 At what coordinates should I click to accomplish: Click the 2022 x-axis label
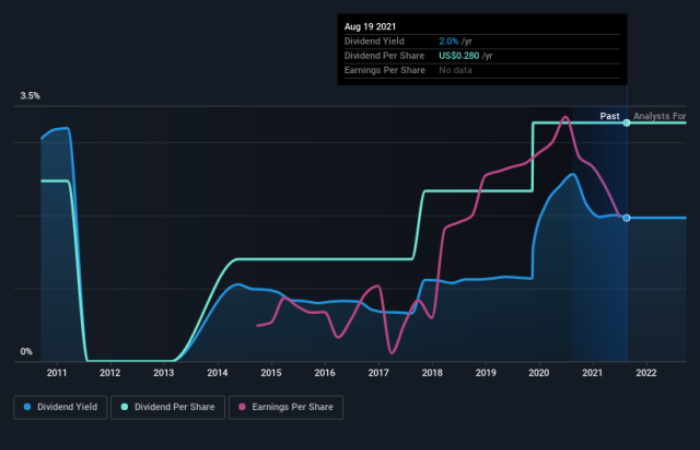(x=646, y=373)
